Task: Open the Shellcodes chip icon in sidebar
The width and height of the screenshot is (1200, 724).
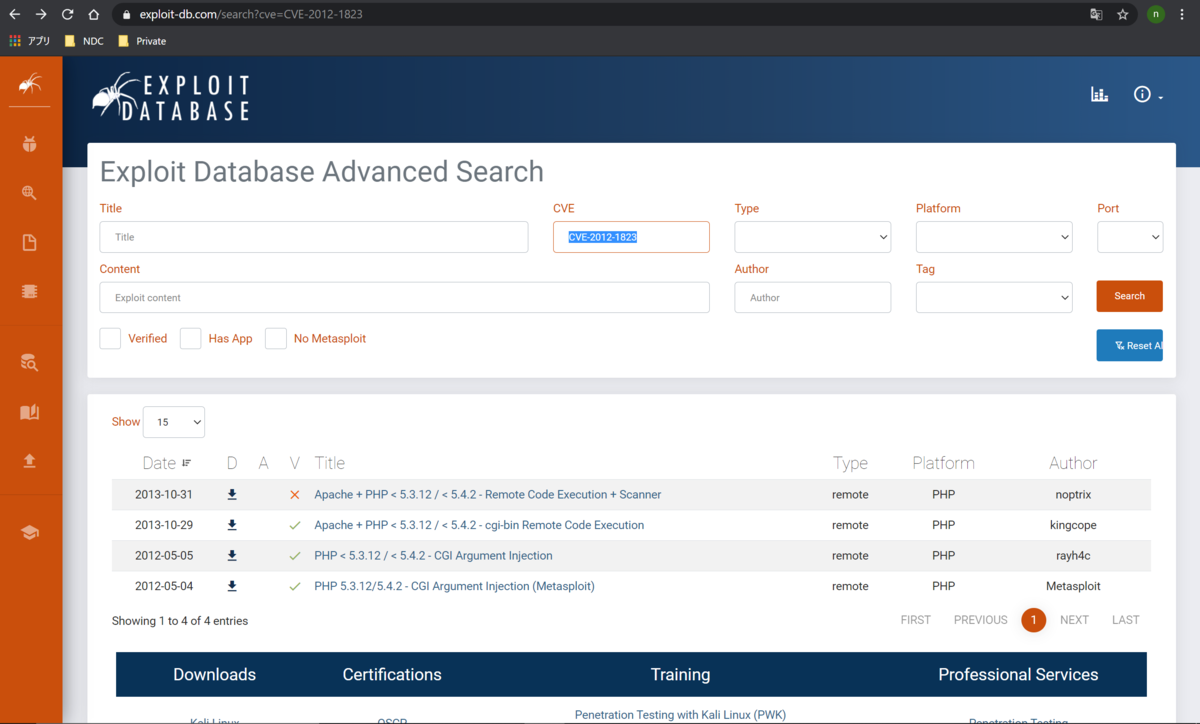Action: 30,291
